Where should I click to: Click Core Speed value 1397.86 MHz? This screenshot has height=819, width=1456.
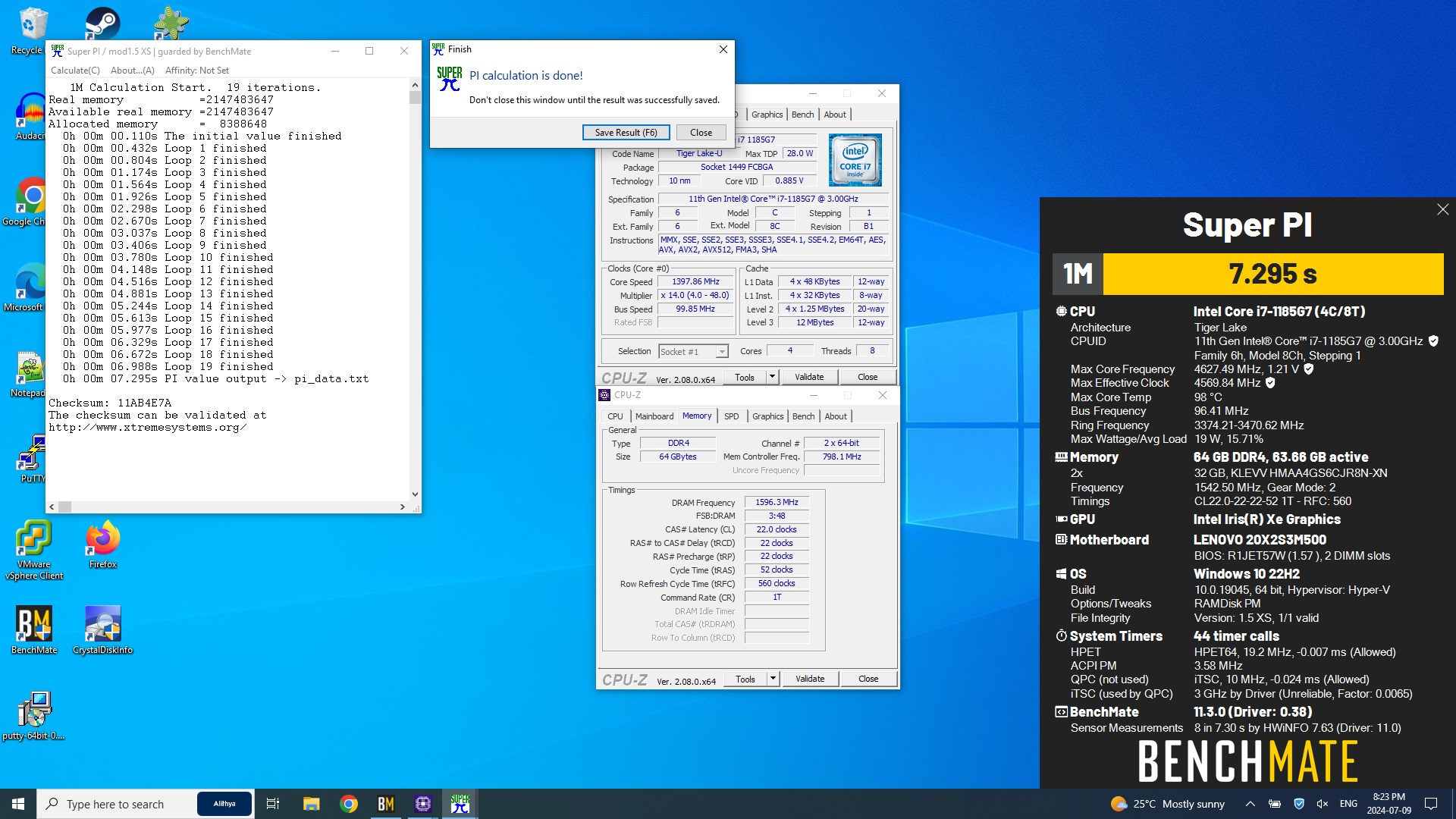[x=695, y=281]
